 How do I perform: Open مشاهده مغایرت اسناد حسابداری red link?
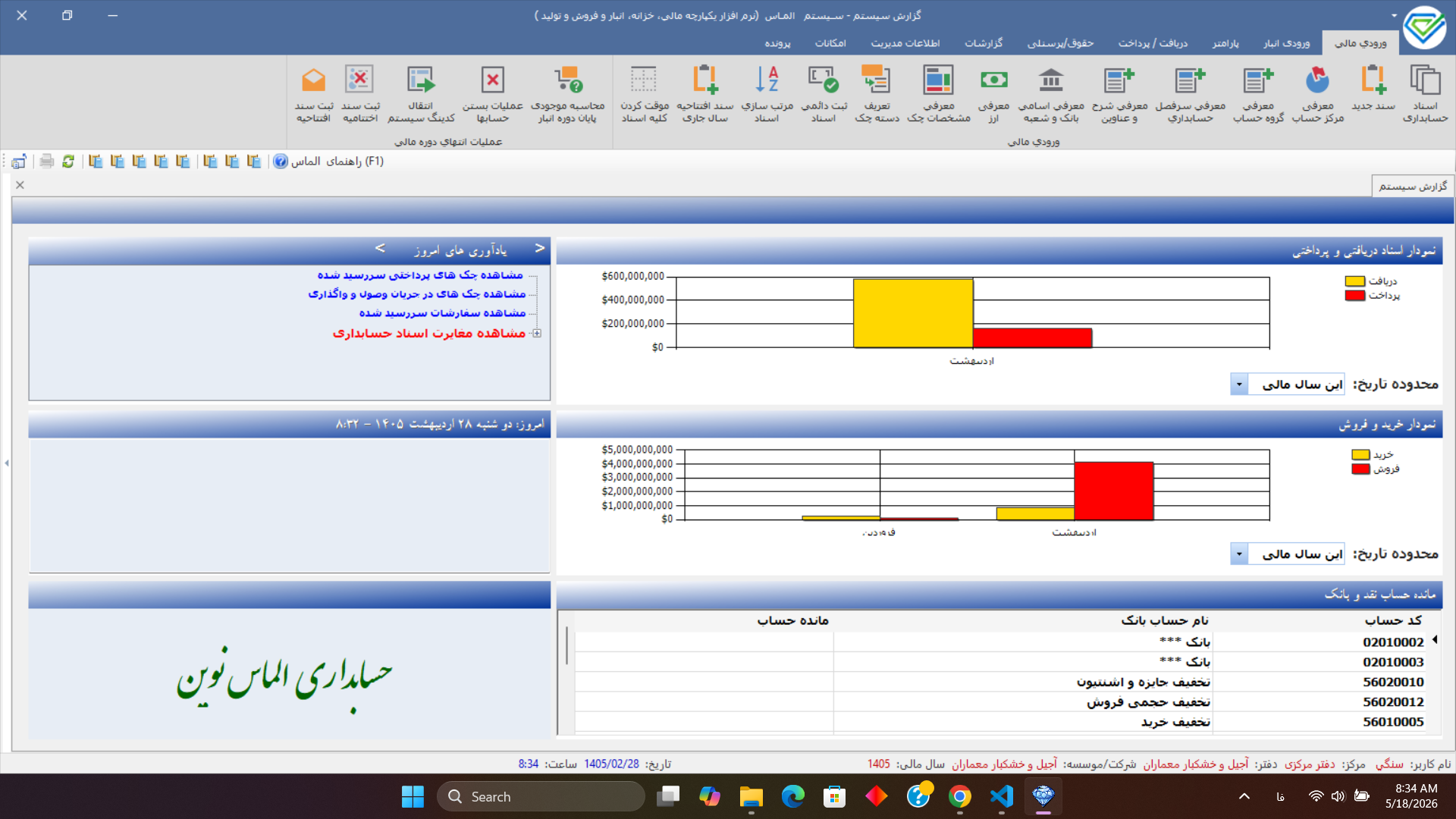point(429,333)
